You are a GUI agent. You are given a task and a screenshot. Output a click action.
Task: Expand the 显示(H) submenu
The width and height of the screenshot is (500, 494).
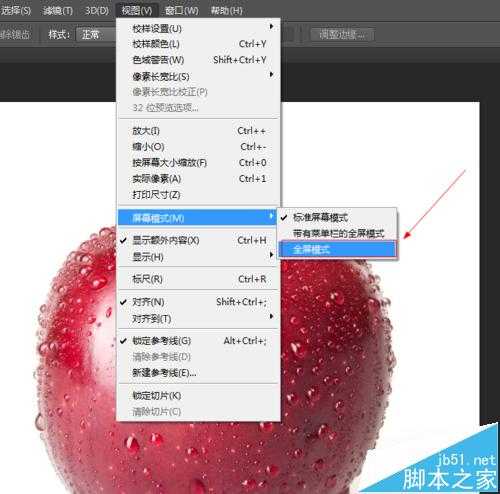tap(198, 257)
